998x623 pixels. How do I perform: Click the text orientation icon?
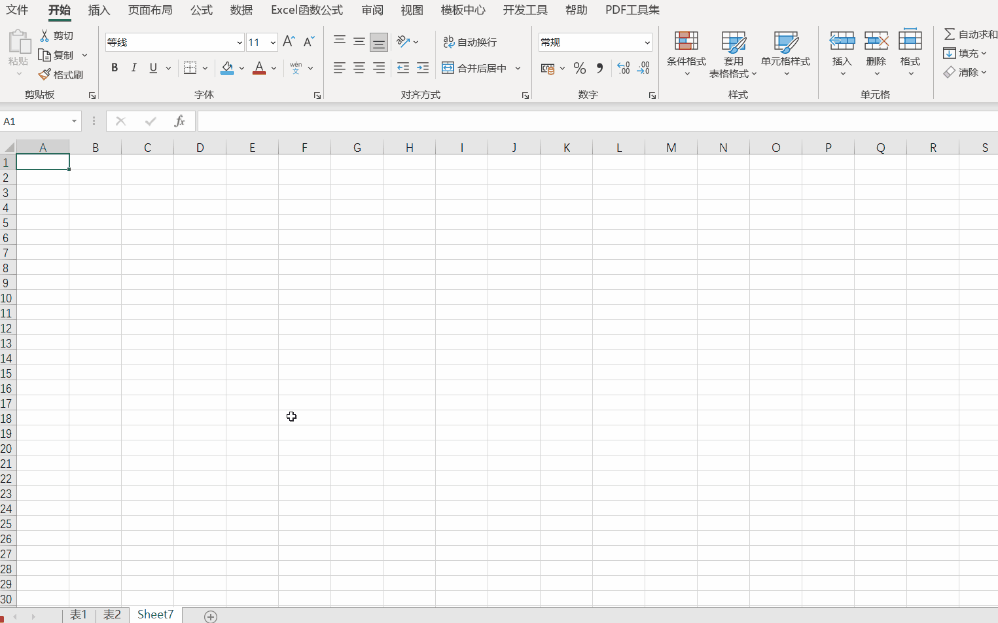point(403,41)
